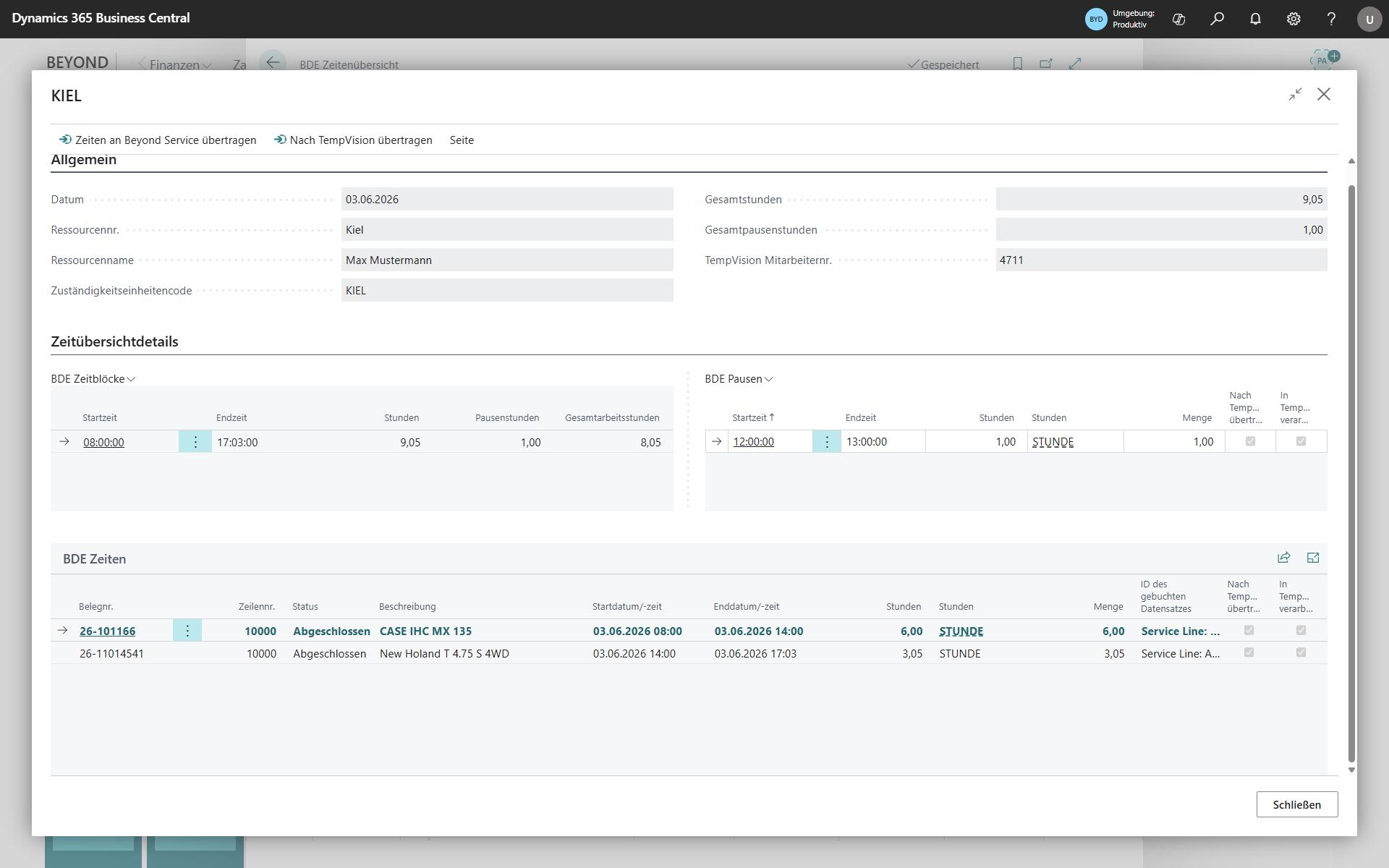
Task: Select row arrow for 26-101166
Action: [63, 631]
